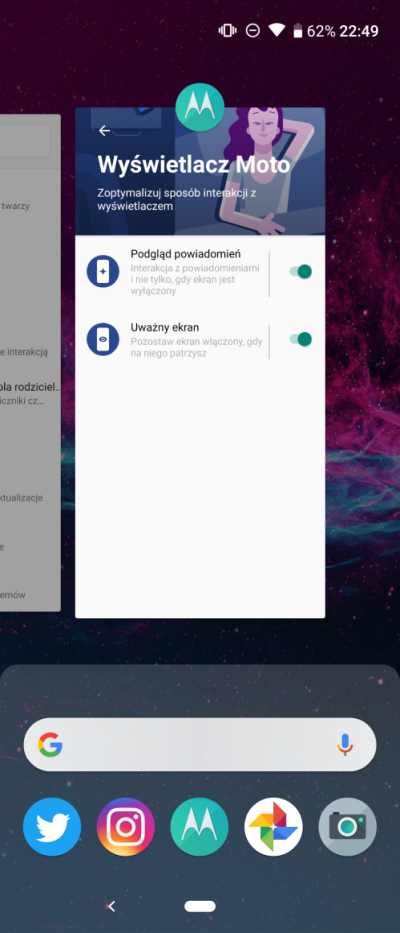Disable the Podgląd powiadomień switch
Screen dimensions: 400x933
point(301,272)
